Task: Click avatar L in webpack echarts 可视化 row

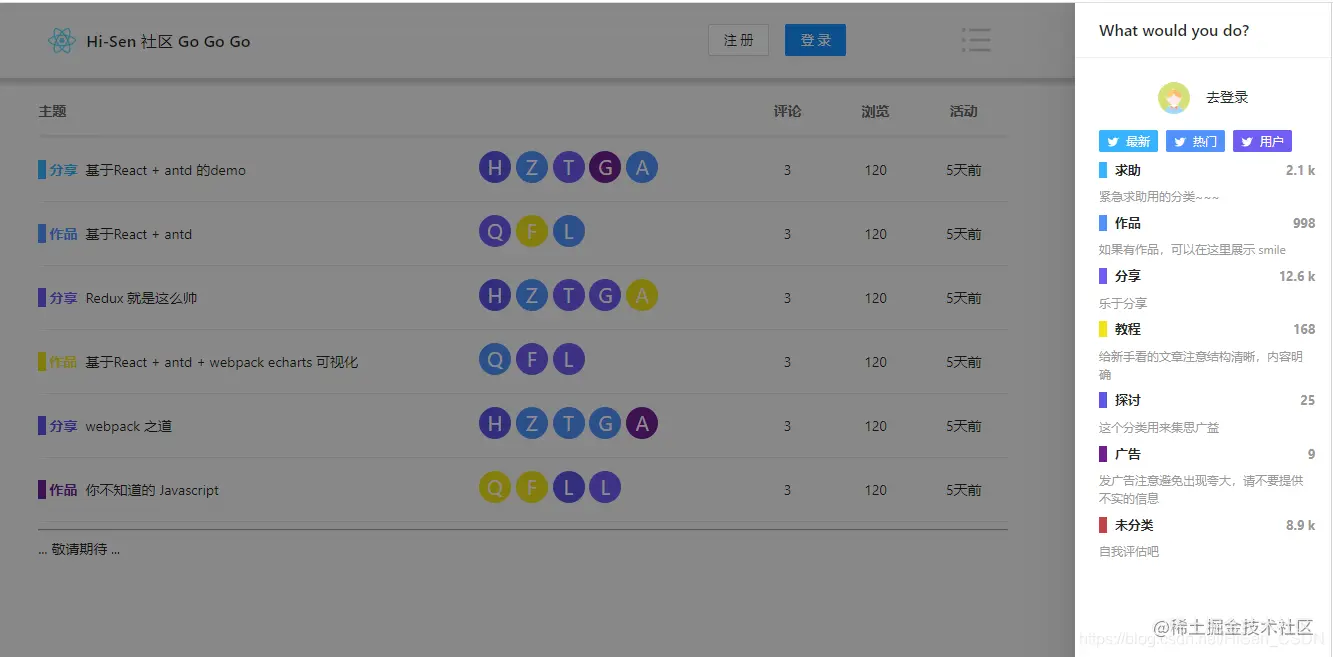Action: [569, 360]
